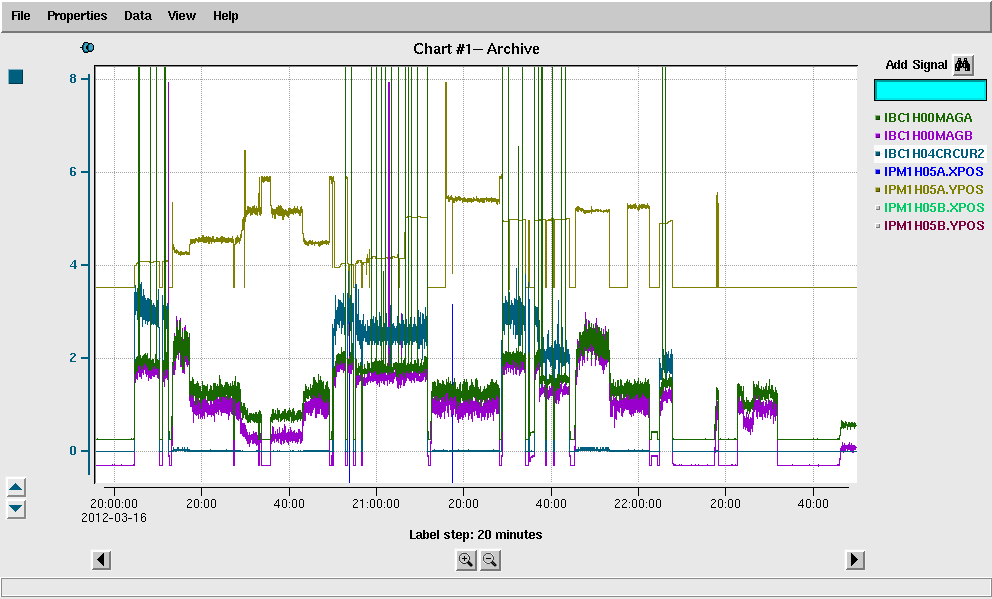Click the down arrow axis button
Viewport: 992px width, 599px height.
[x=16, y=509]
